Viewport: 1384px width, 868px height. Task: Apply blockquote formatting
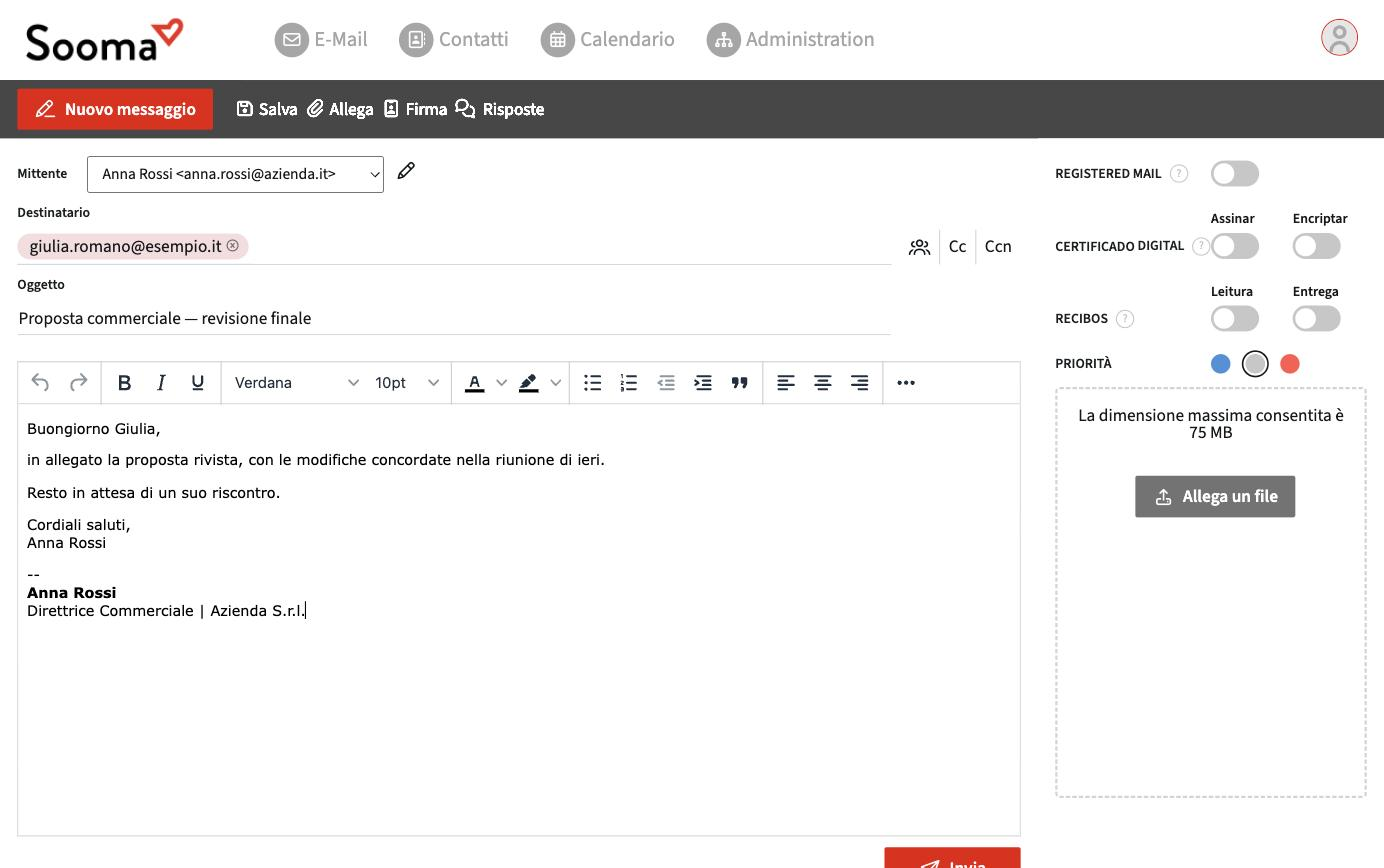click(x=740, y=383)
